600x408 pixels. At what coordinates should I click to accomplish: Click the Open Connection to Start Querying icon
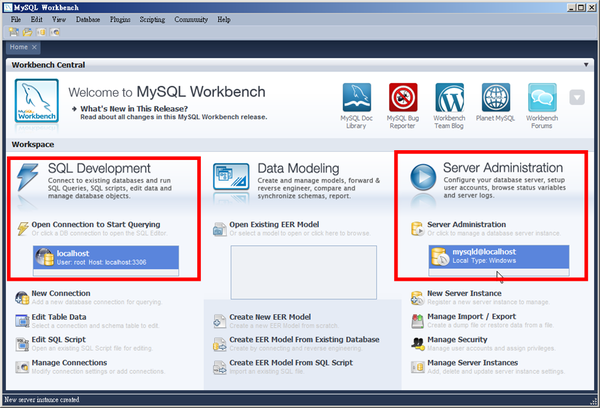tap(23, 228)
